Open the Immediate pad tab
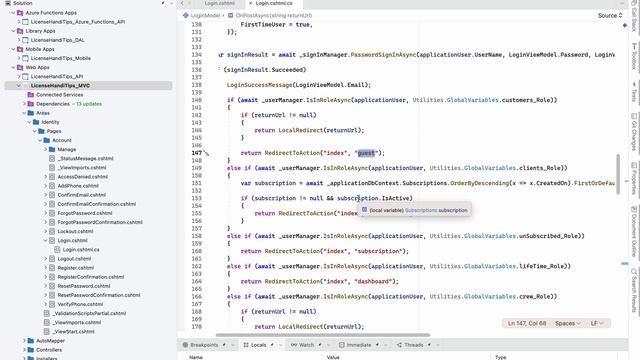This screenshot has width=640, height=360. [x=359, y=345]
